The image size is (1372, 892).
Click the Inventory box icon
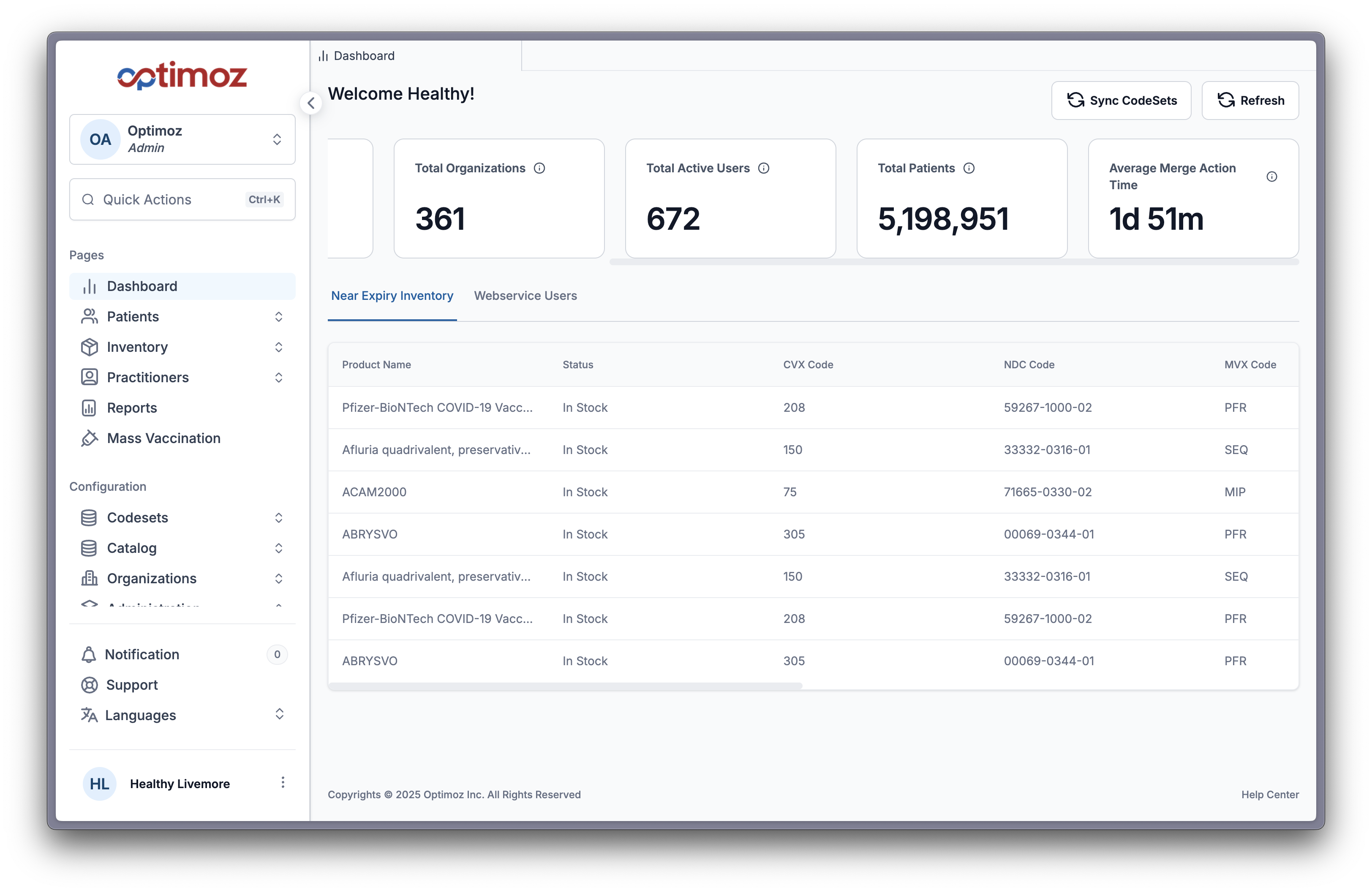point(90,347)
